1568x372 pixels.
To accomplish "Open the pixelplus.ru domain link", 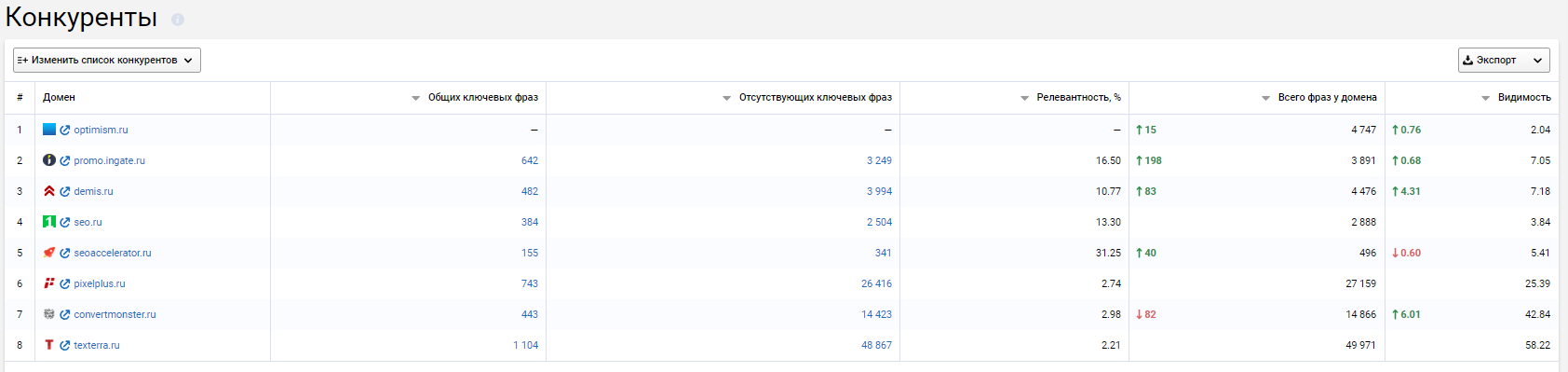I will coord(99,284).
